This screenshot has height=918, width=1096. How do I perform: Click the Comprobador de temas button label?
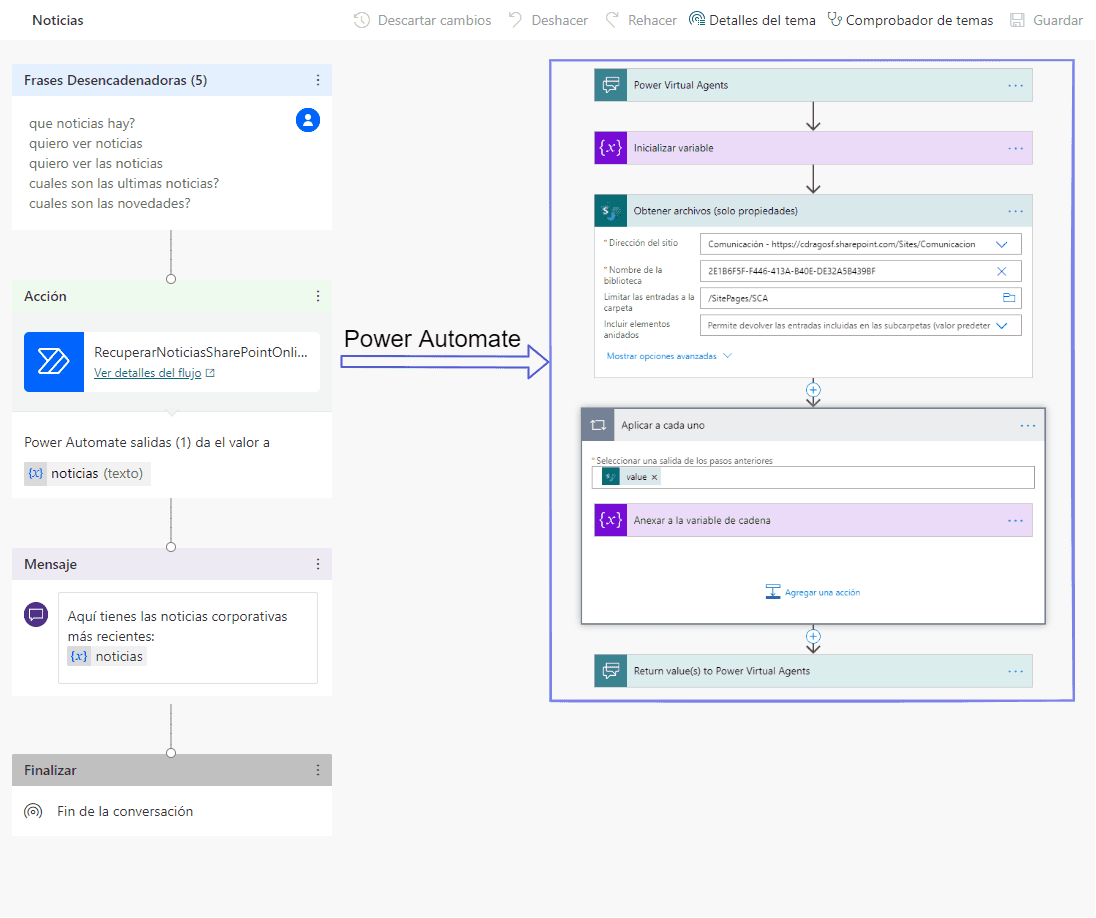[920, 20]
